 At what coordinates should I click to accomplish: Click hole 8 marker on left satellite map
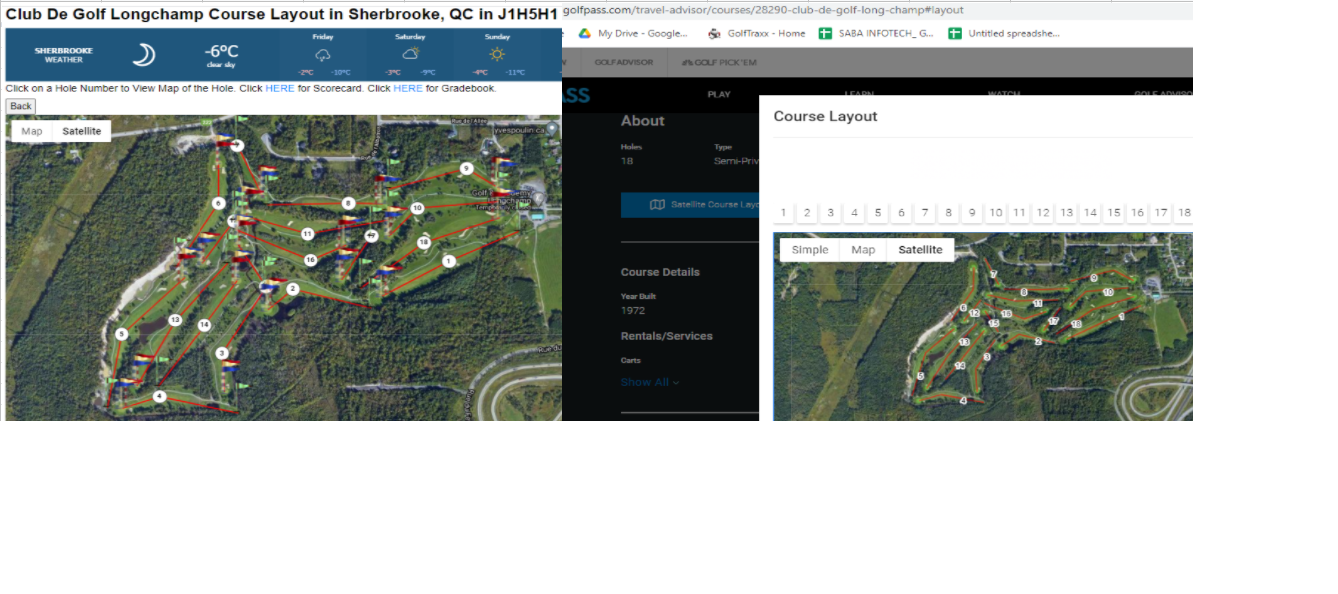[348, 203]
